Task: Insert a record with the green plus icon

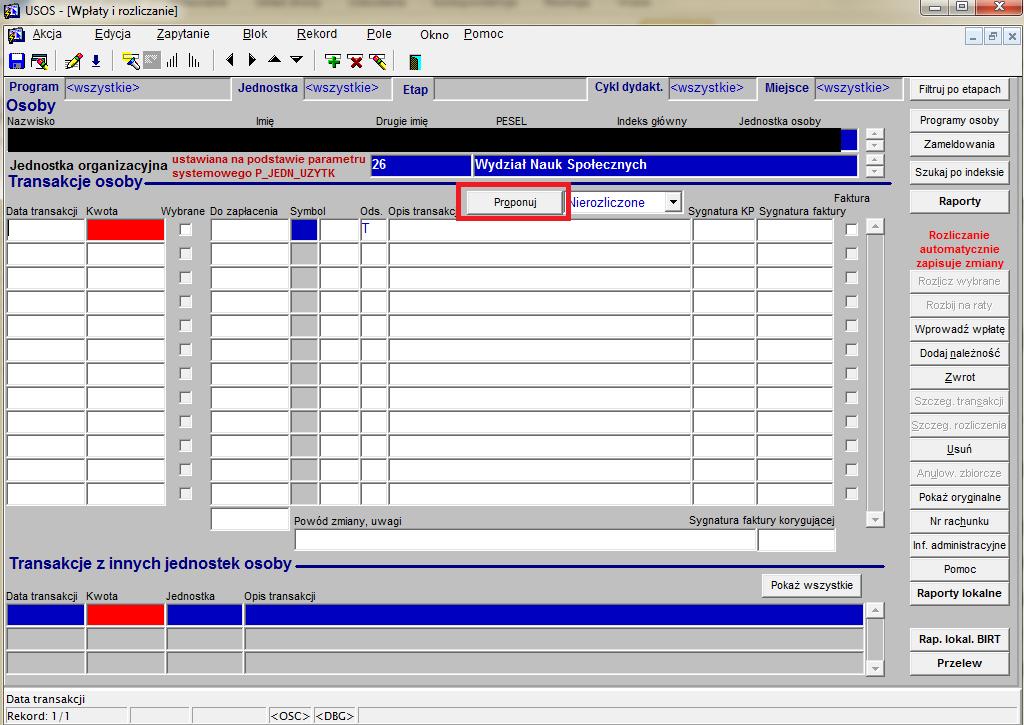Action: (333, 61)
